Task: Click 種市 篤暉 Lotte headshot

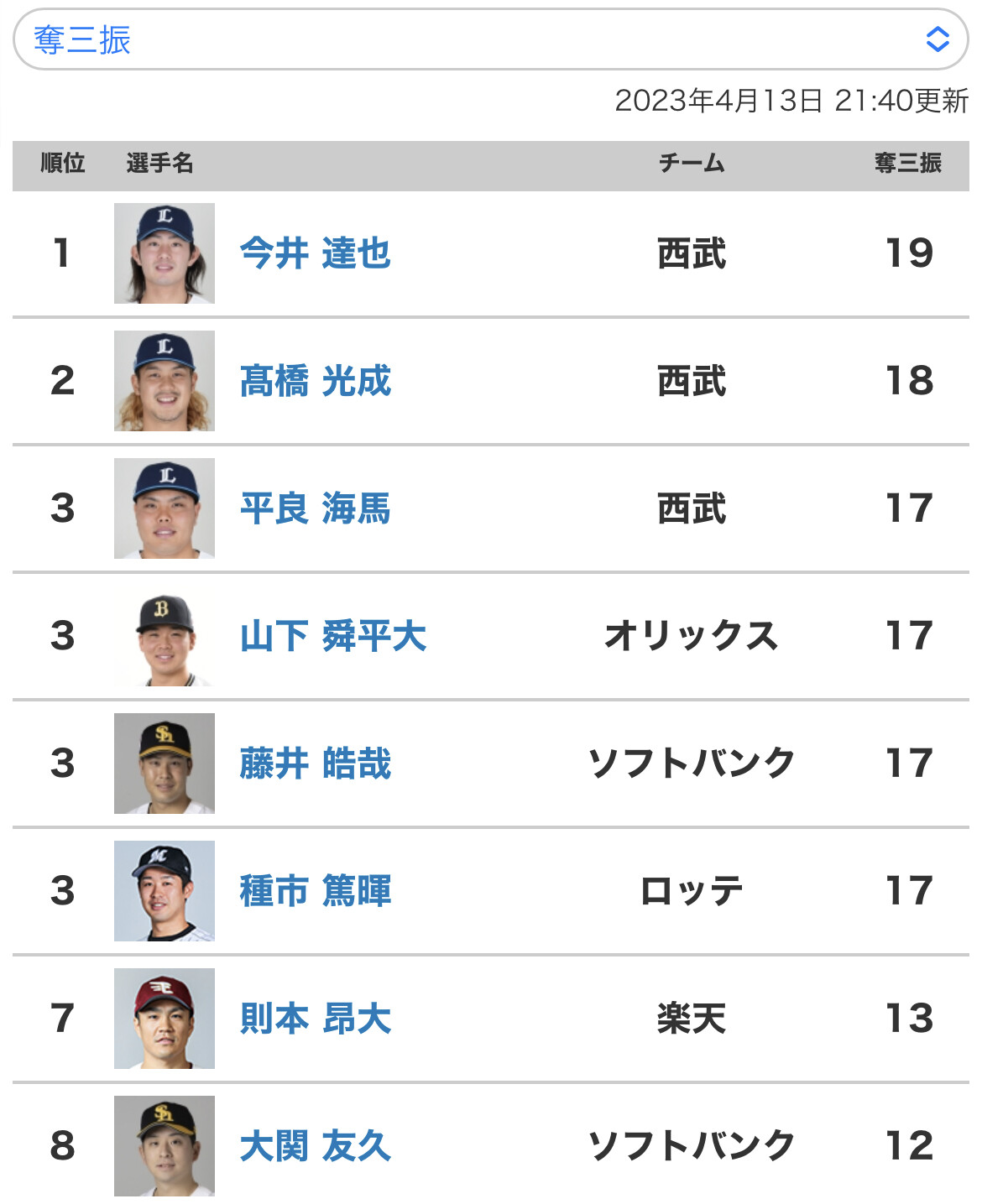Action: 165,891
